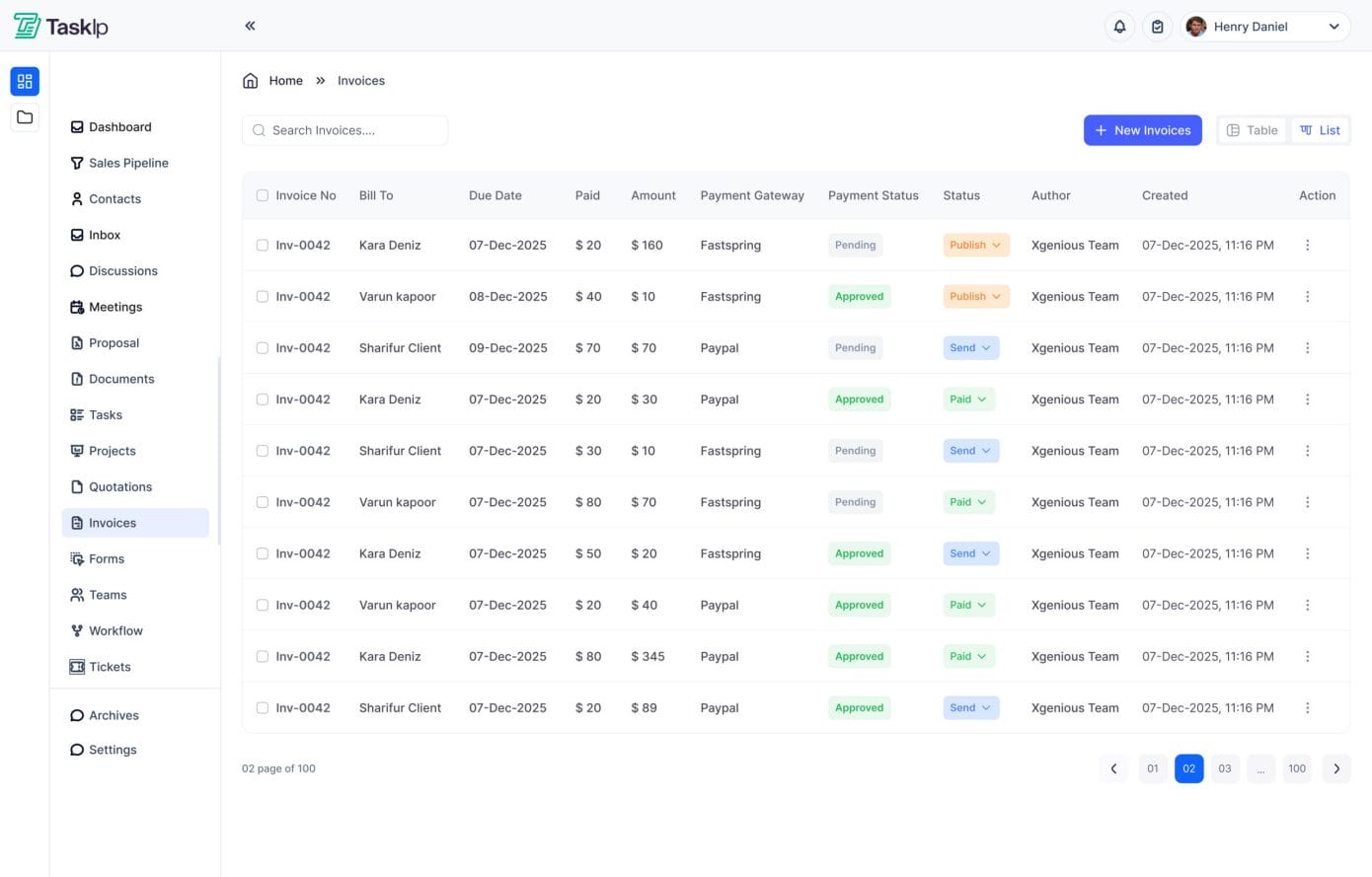The height and width of the screenshot is (877, 1372).
Task: Expand the Henry Daniel user dropdown
Action: (1334, 27)
